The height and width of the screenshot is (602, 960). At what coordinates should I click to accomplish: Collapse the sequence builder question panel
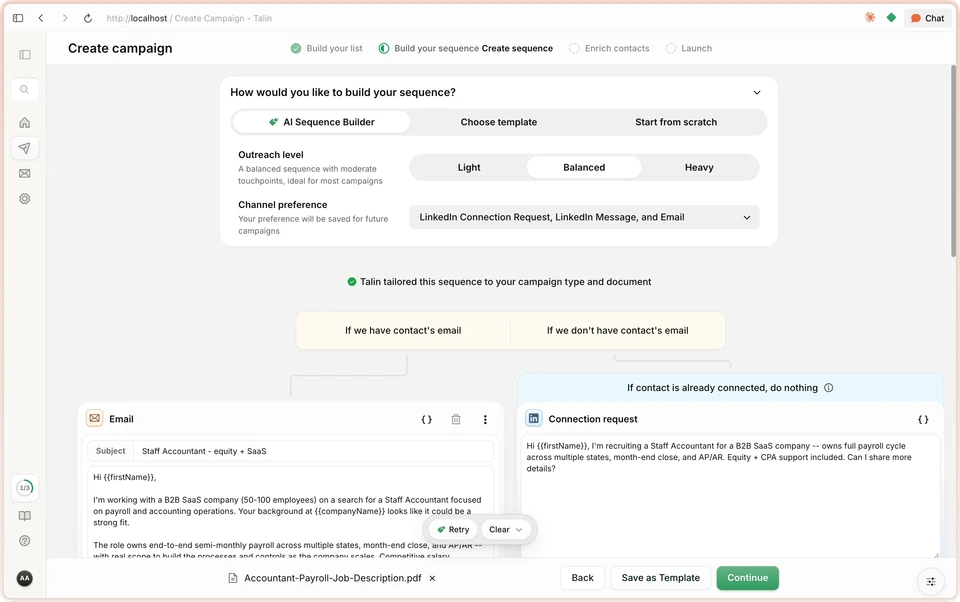coord(757,92)
